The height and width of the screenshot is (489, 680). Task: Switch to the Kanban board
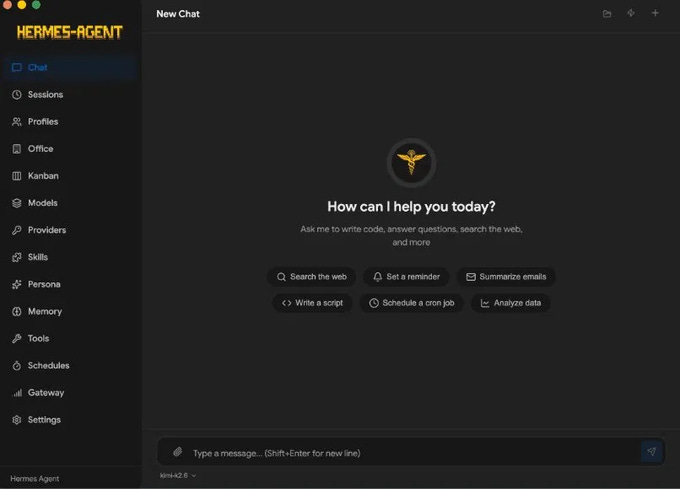(70, 176)
